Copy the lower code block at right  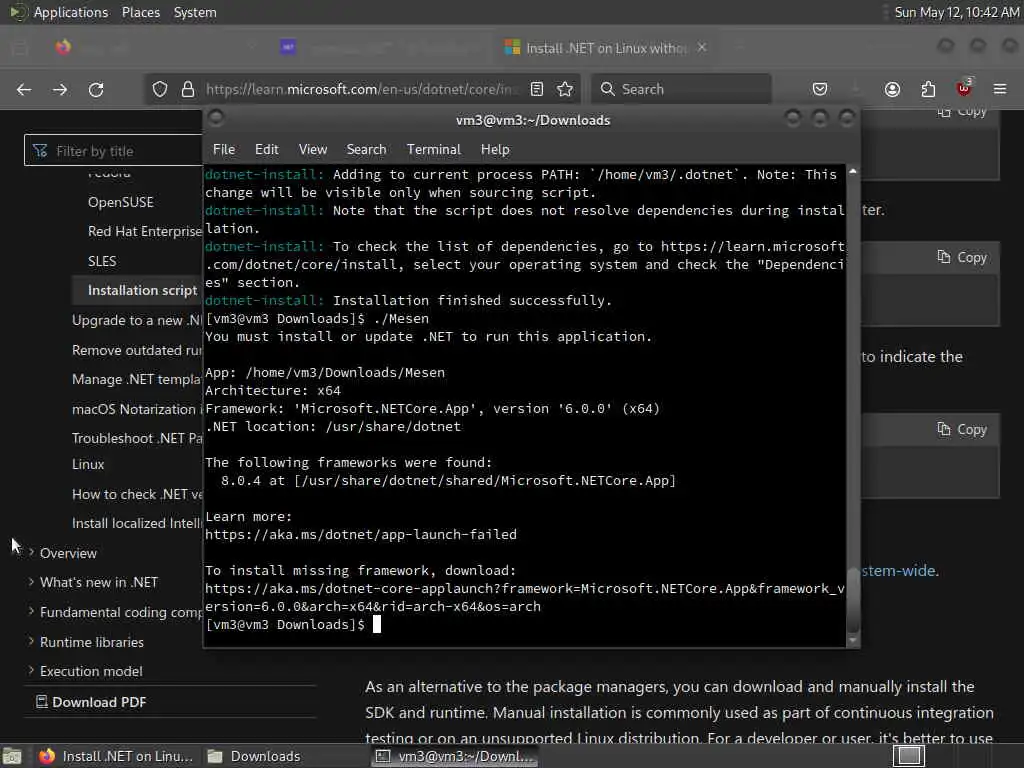[x=962, y=430]
